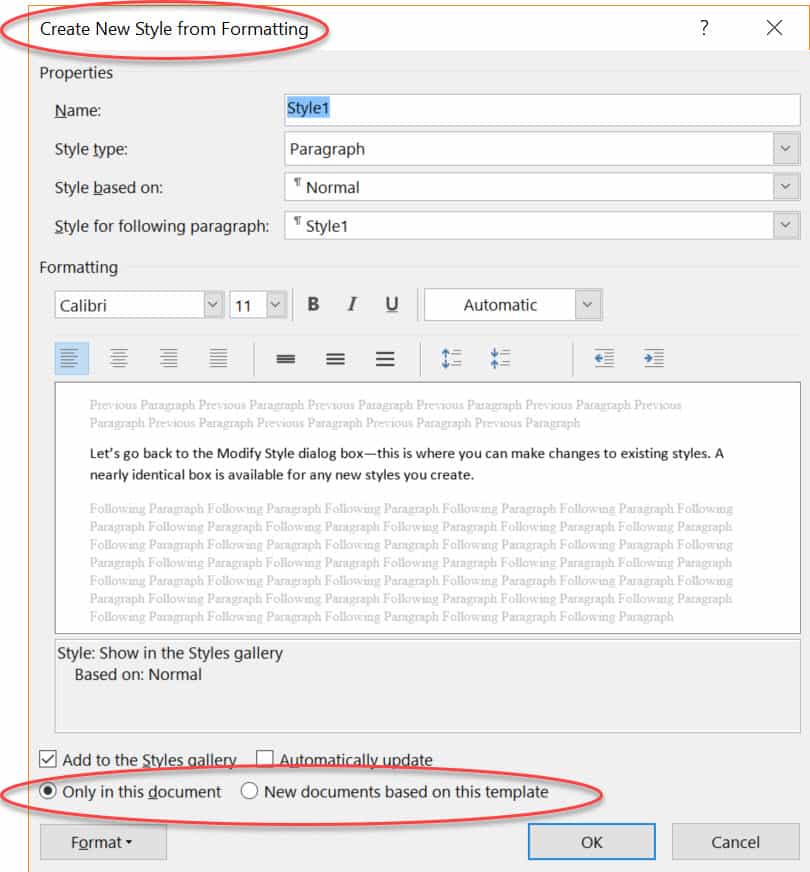The width and height of the screenshot is (810, 872).
Task: Click 'Based on: Normal' description text
Action: pyautogui.click(x=138, y=675)
